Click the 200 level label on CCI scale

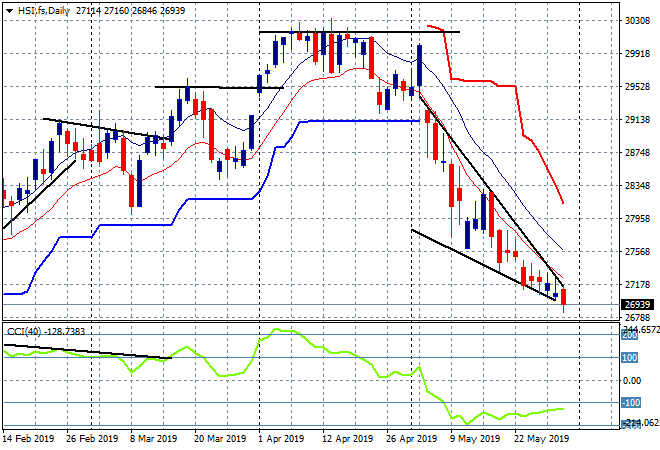(630, 335)
